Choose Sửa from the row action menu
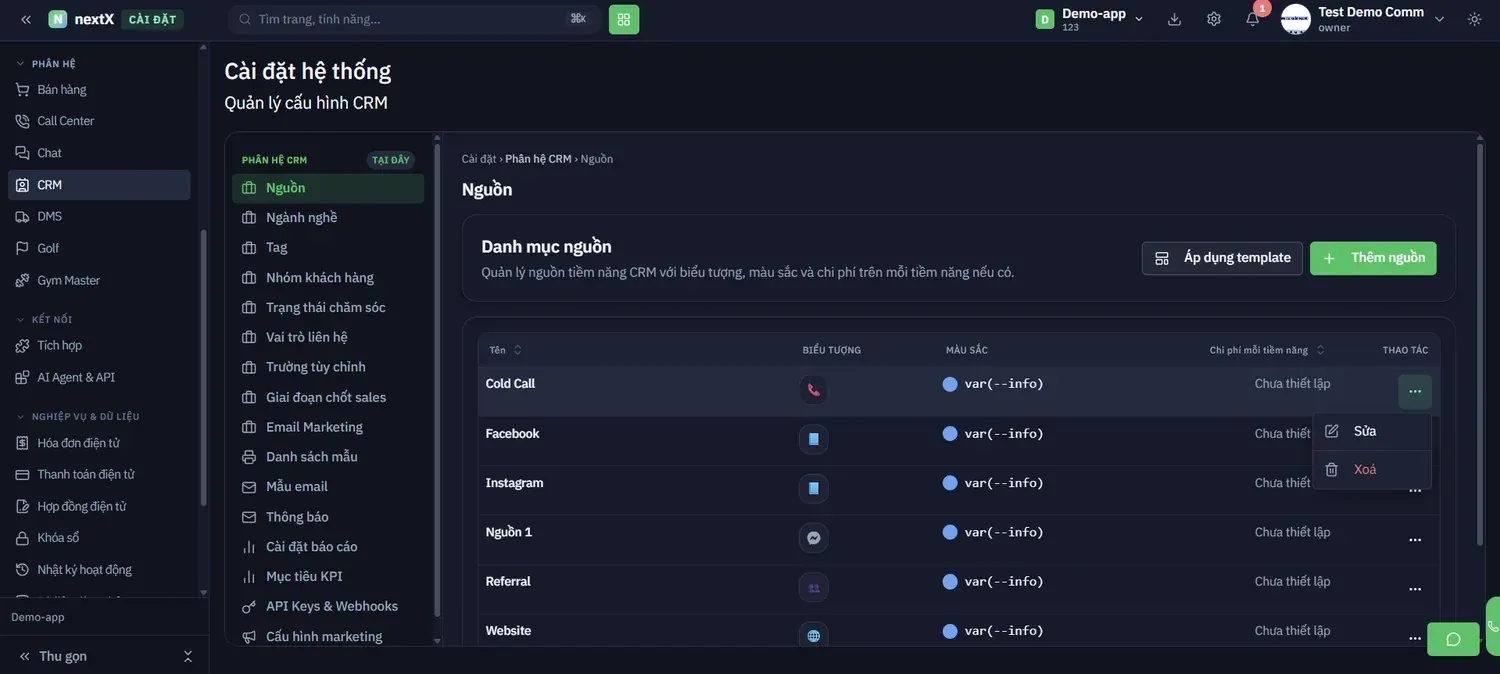Viewport: 1500px width, 674px height. click(x=1372, y=431)
